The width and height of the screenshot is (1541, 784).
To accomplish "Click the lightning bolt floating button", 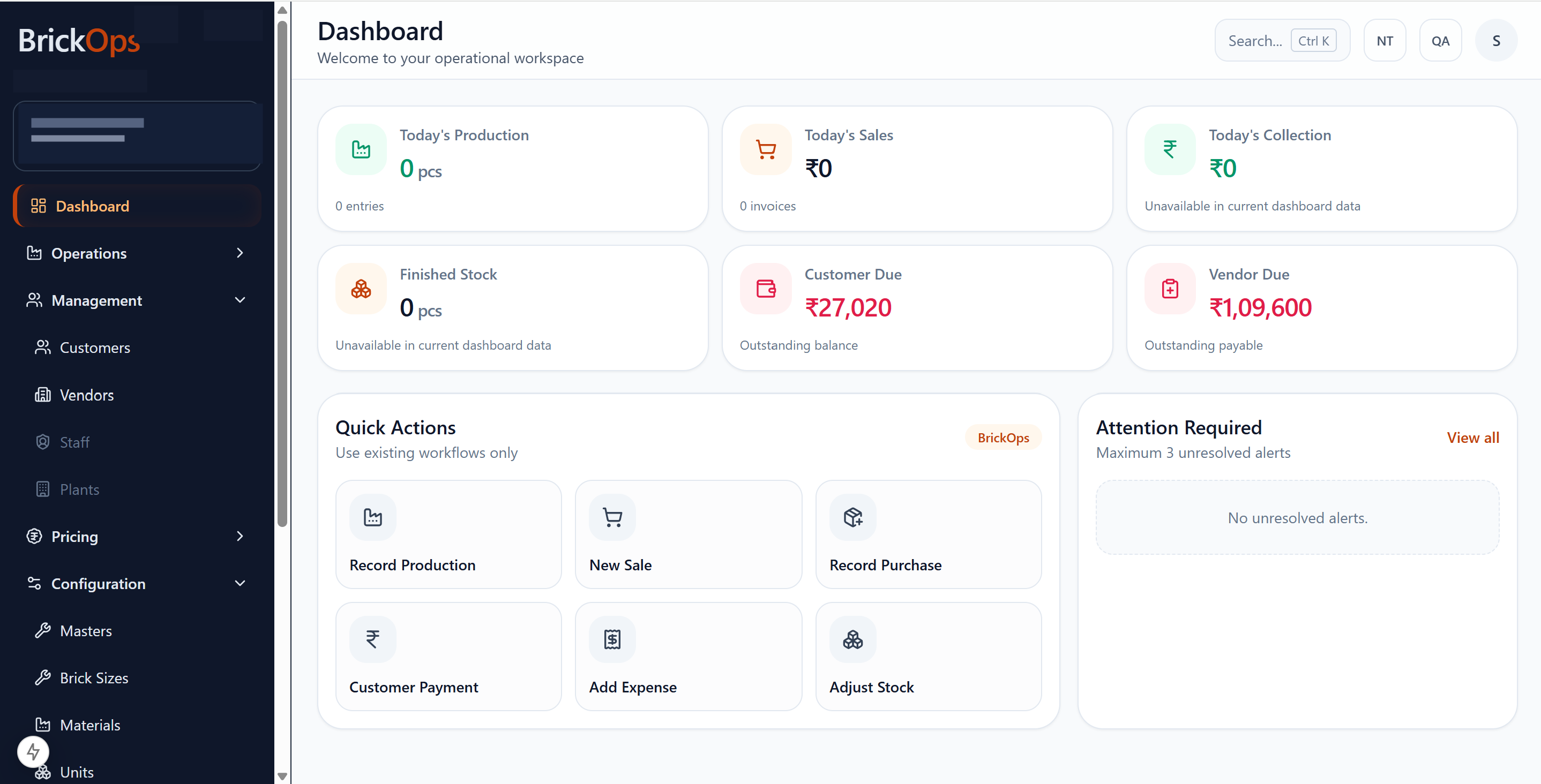I will click(x=33, y=752).
